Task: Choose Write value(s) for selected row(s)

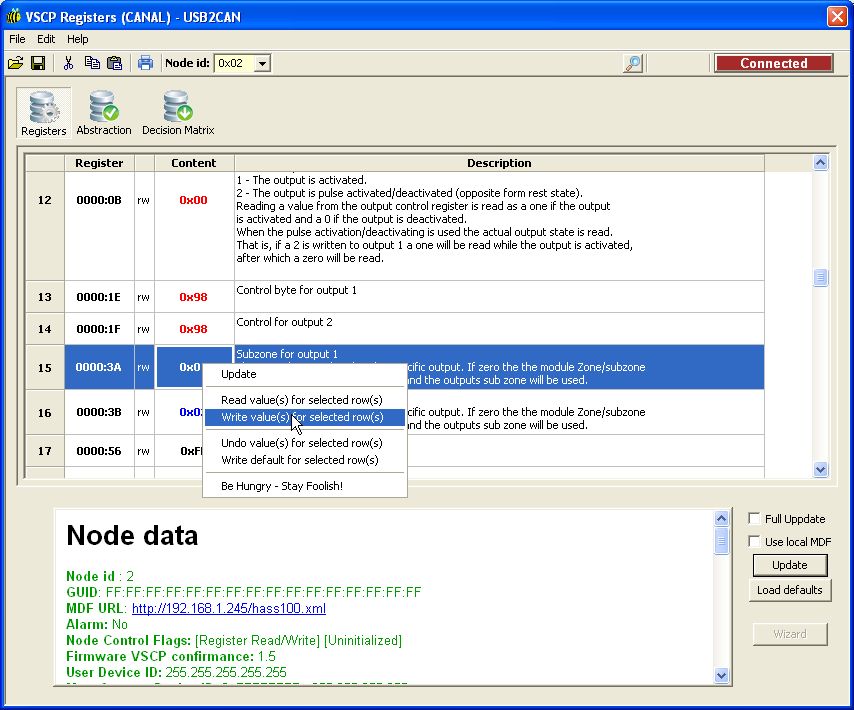Action: [x=302, y=417]
